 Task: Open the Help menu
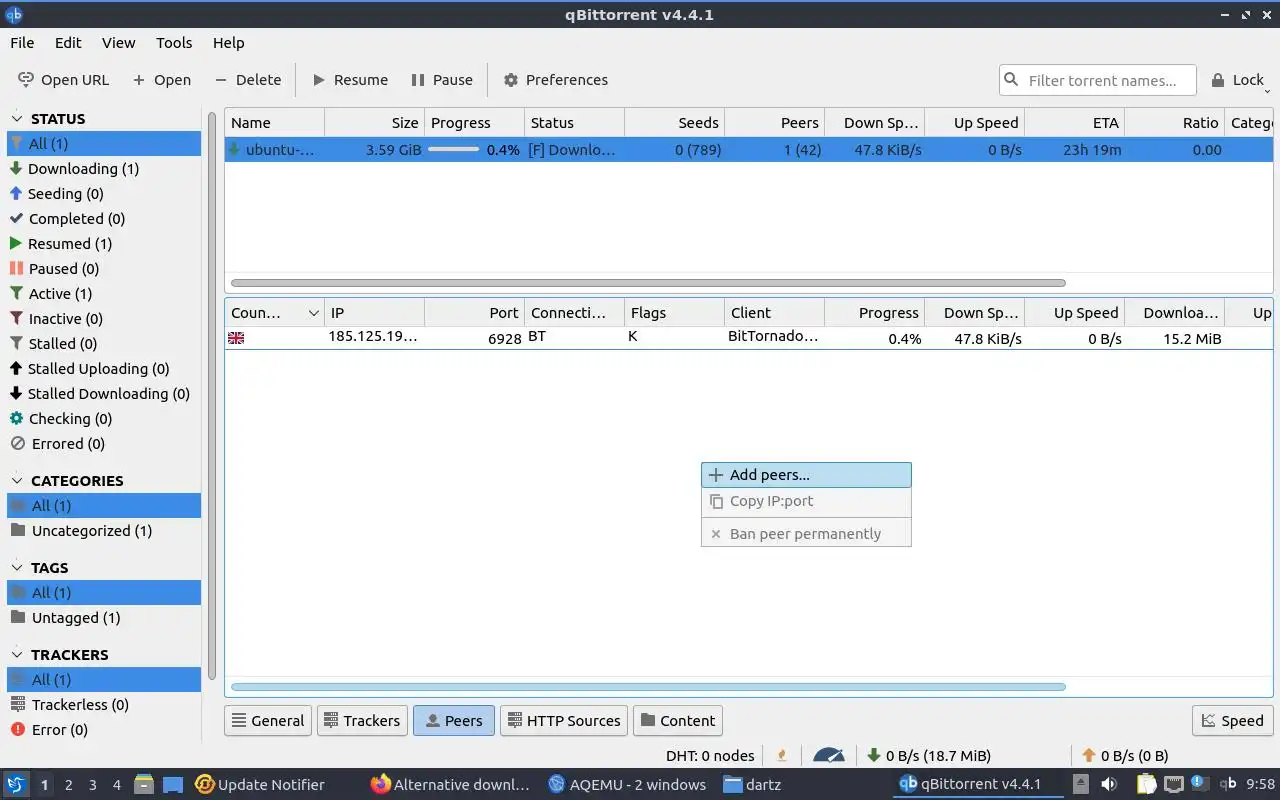228,43
